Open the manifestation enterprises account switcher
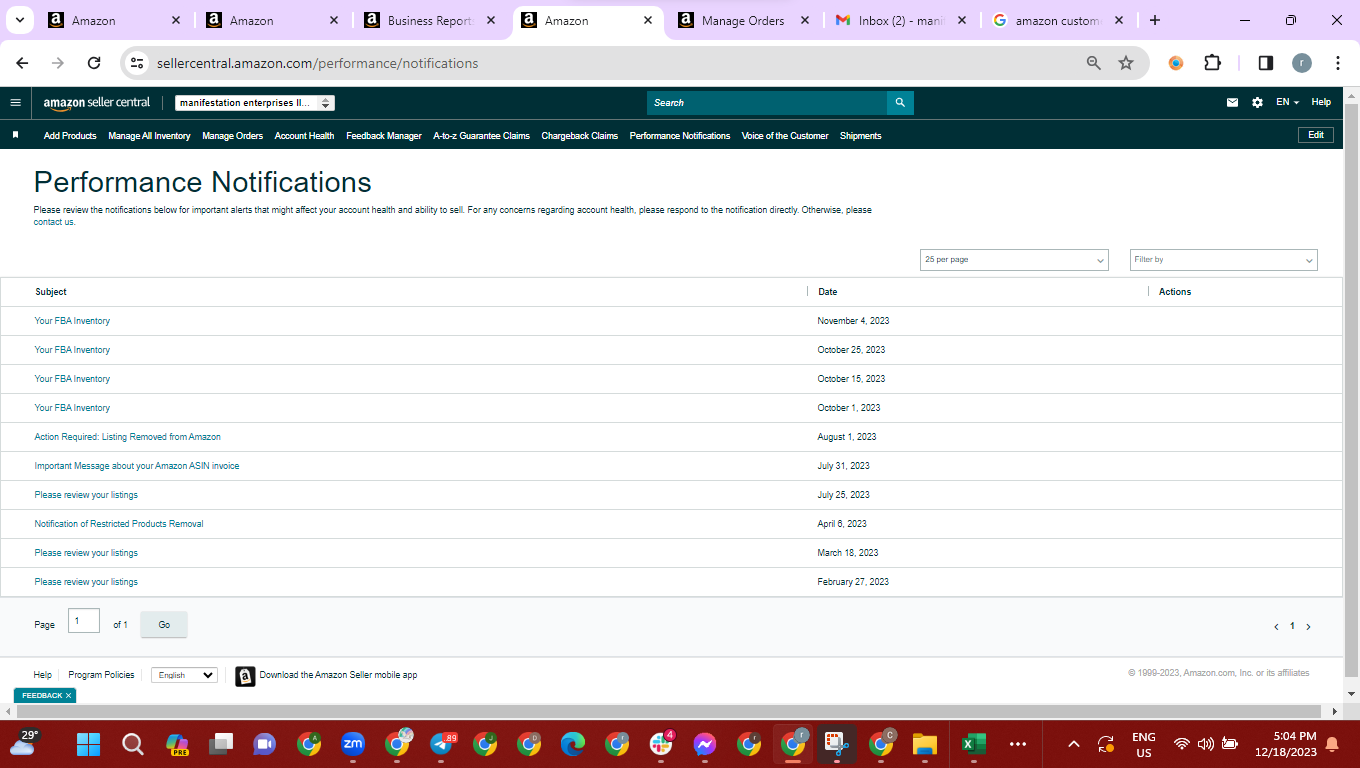 [255, 103]
